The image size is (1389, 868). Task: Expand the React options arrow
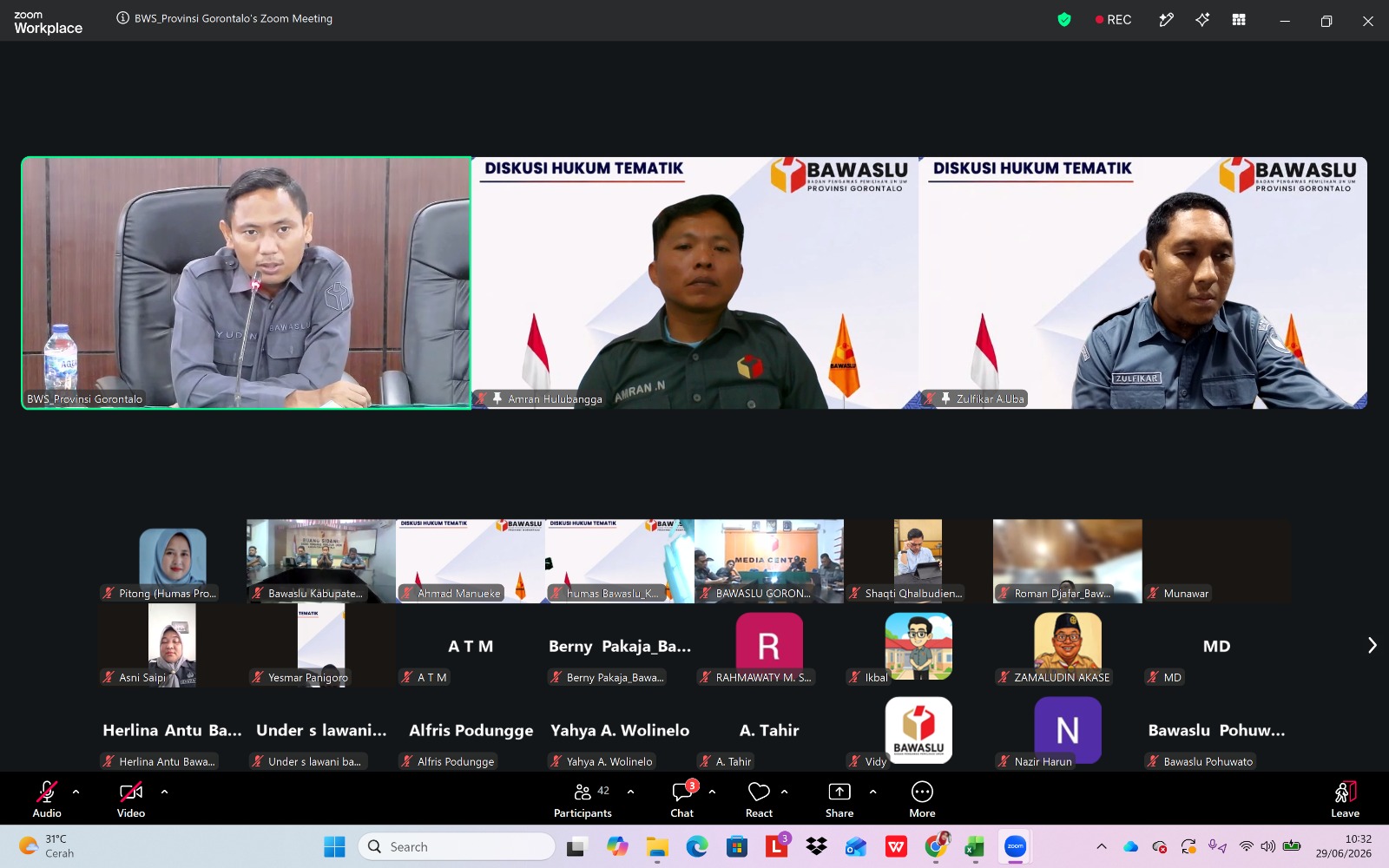pyautogui.click(x=784, y=792)
